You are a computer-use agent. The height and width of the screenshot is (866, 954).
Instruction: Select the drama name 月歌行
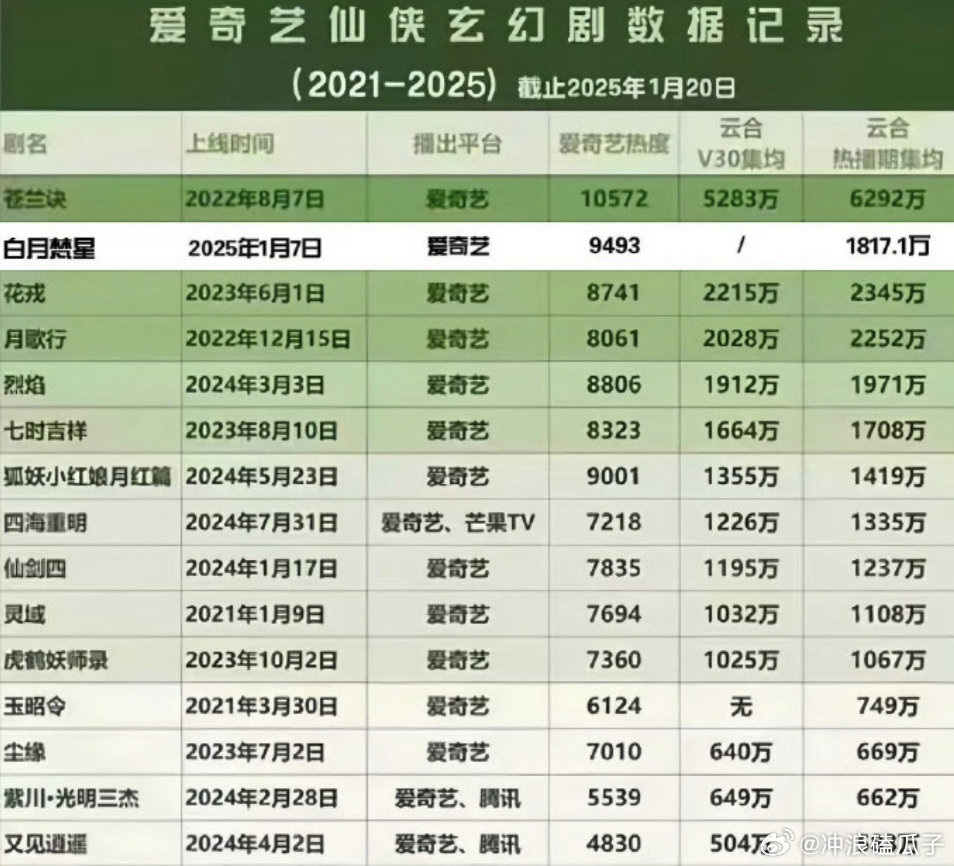tap(35, 339)
